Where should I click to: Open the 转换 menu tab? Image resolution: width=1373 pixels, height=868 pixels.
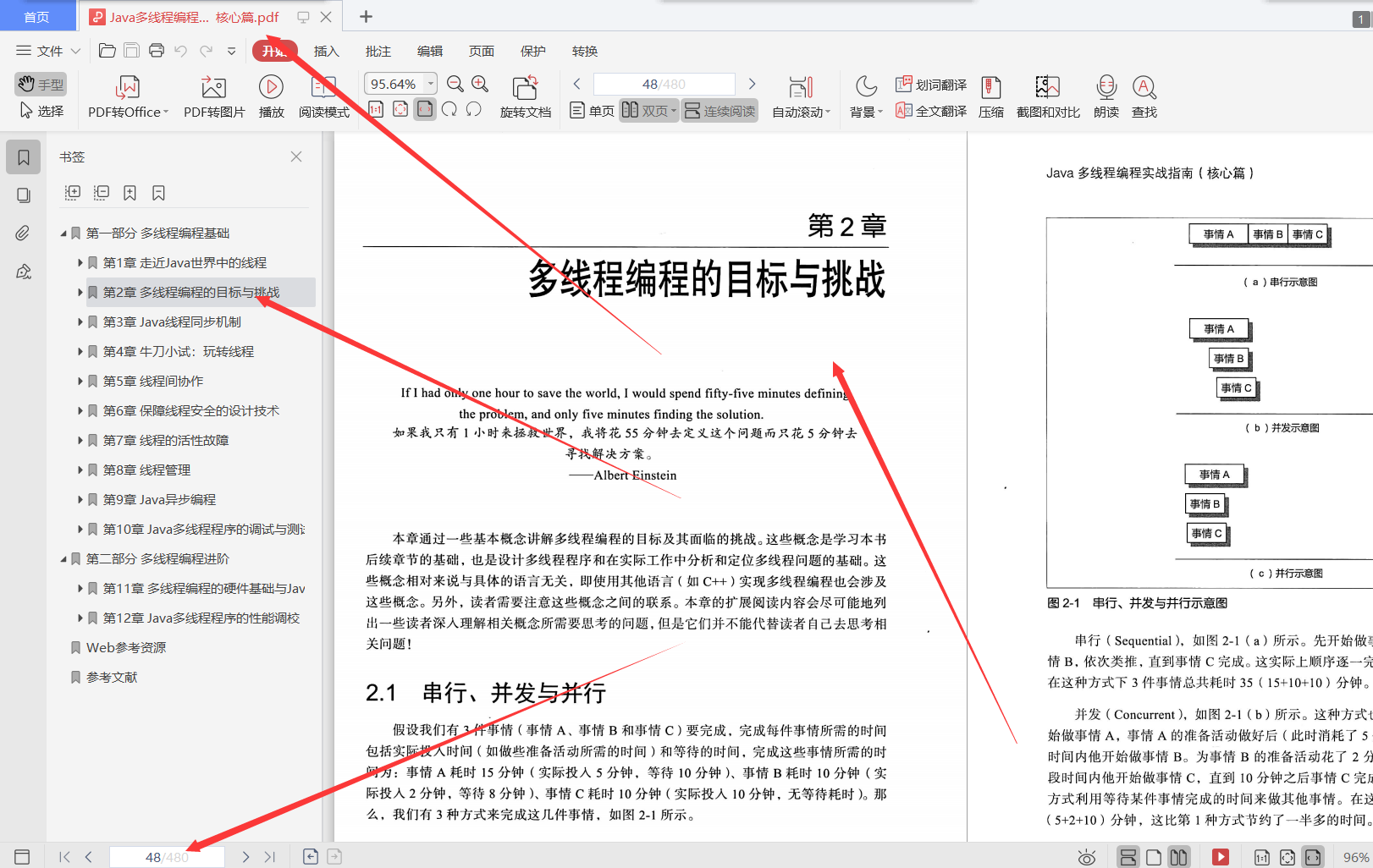584,51
